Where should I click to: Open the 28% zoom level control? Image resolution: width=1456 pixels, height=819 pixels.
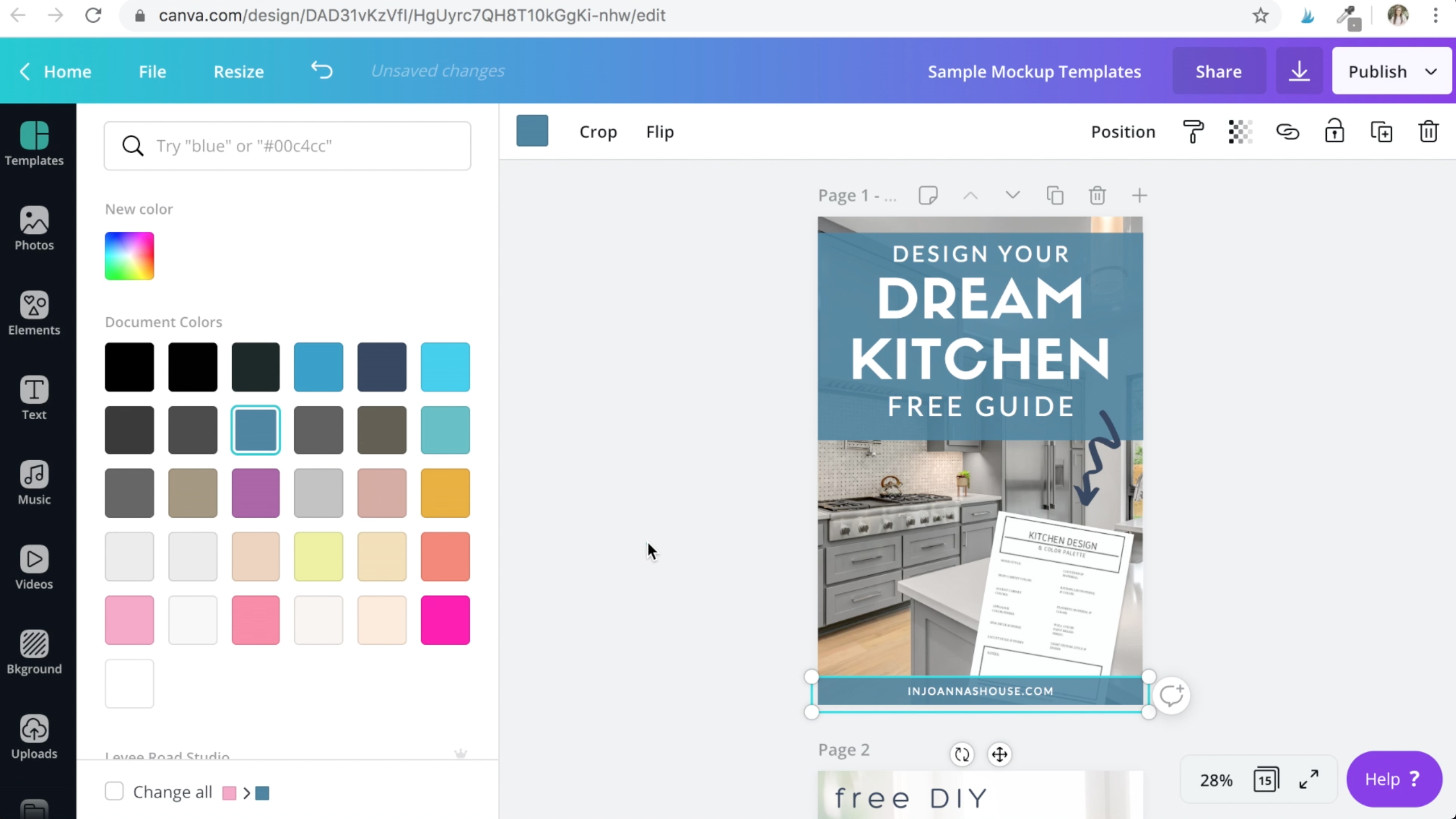(x=1216, y=780)
